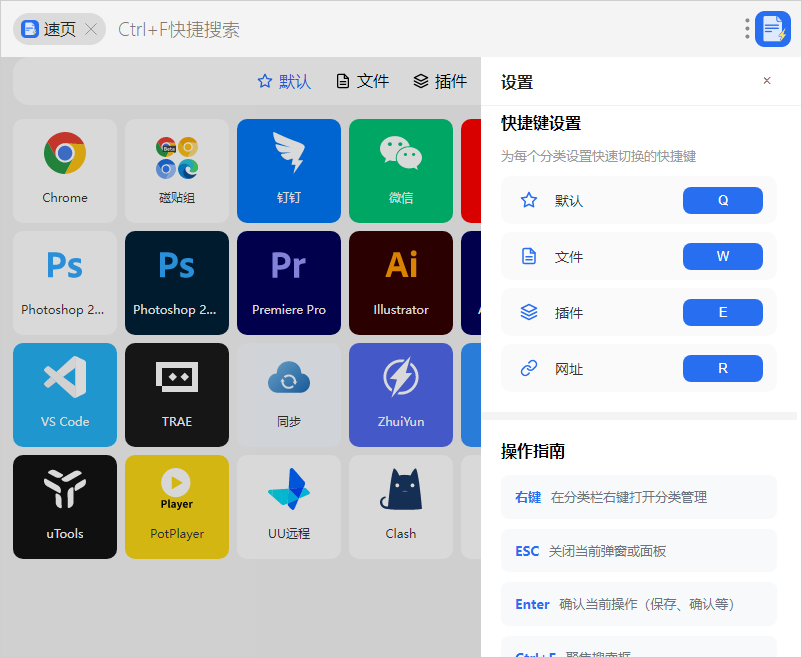This screenshot has width=802, height=658.
Task: Click the 右键 guide entry
Action: coord(639,497)
